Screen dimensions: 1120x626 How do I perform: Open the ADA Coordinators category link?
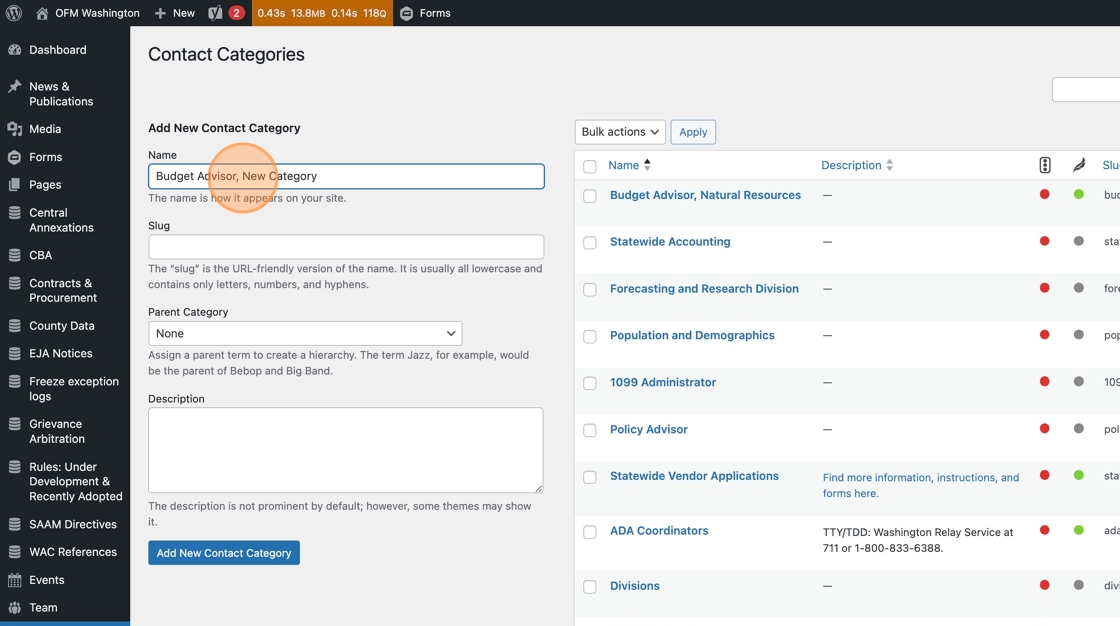coord(659,531)
